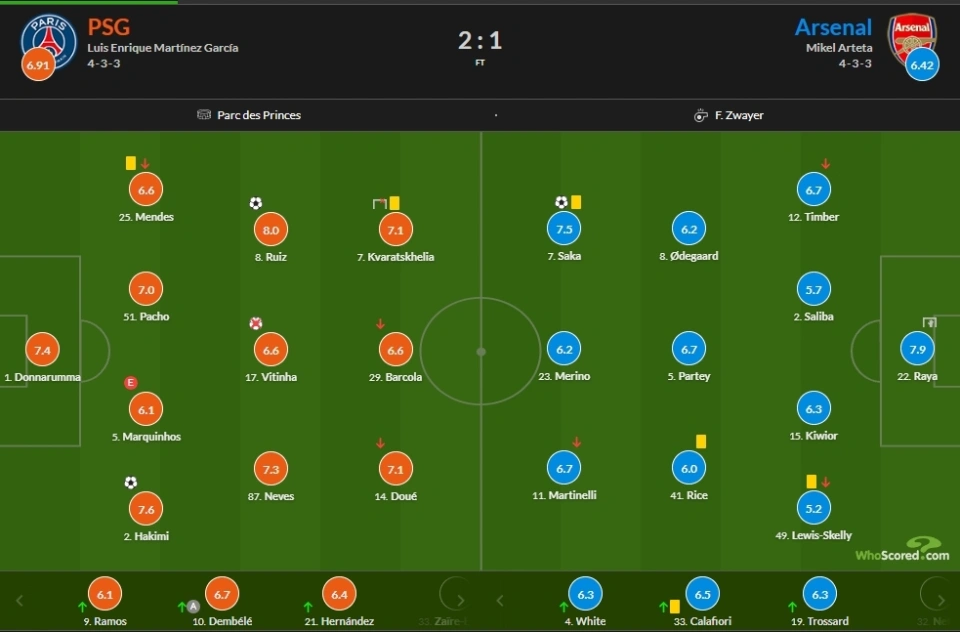The image size is (960, 632).
Task: Click the referee whistle icon beside F. Zwayer
Action: point(700,115)
